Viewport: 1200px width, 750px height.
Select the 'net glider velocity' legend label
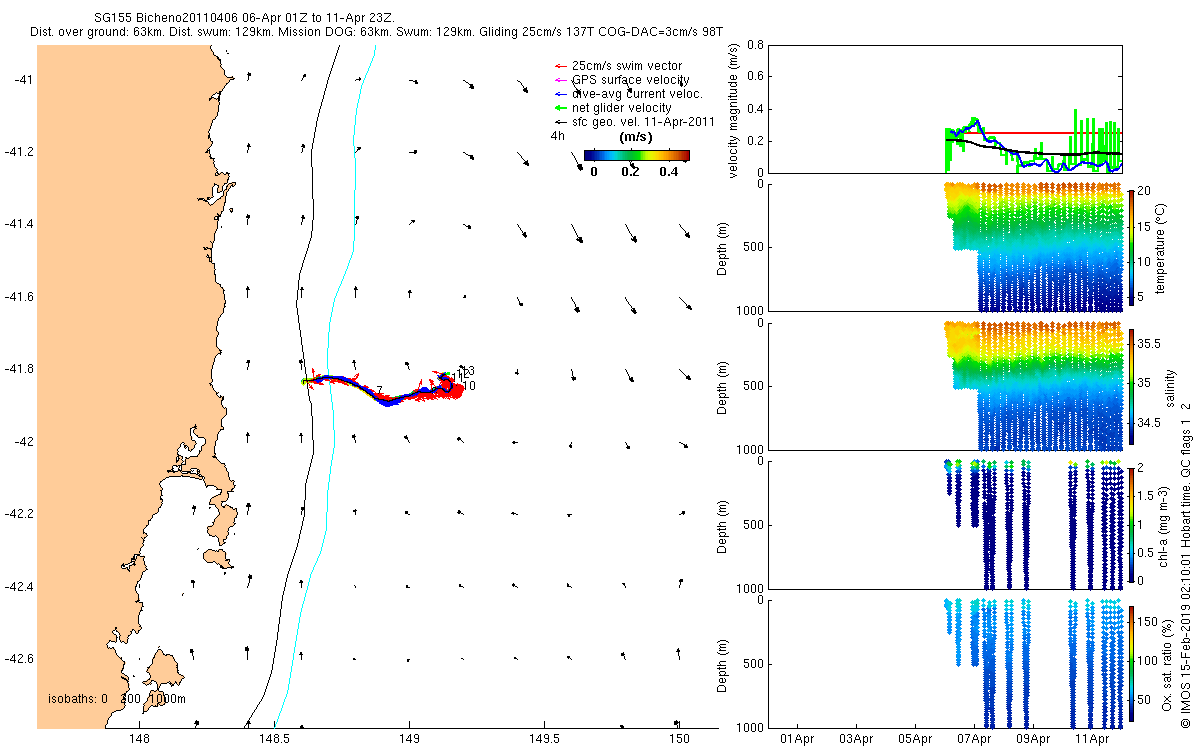[x=621, y=107]
